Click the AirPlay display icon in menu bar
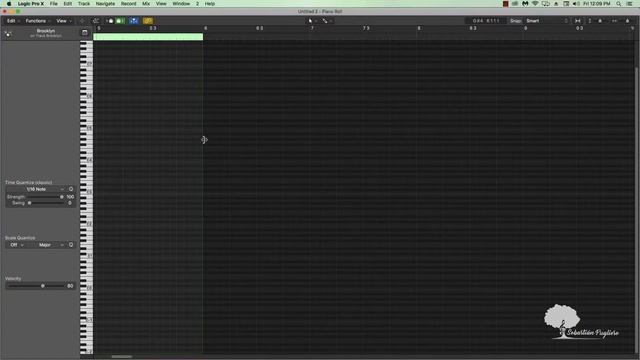Image resolution: width=640 pixels, height=360 pixels. point(545,4)
